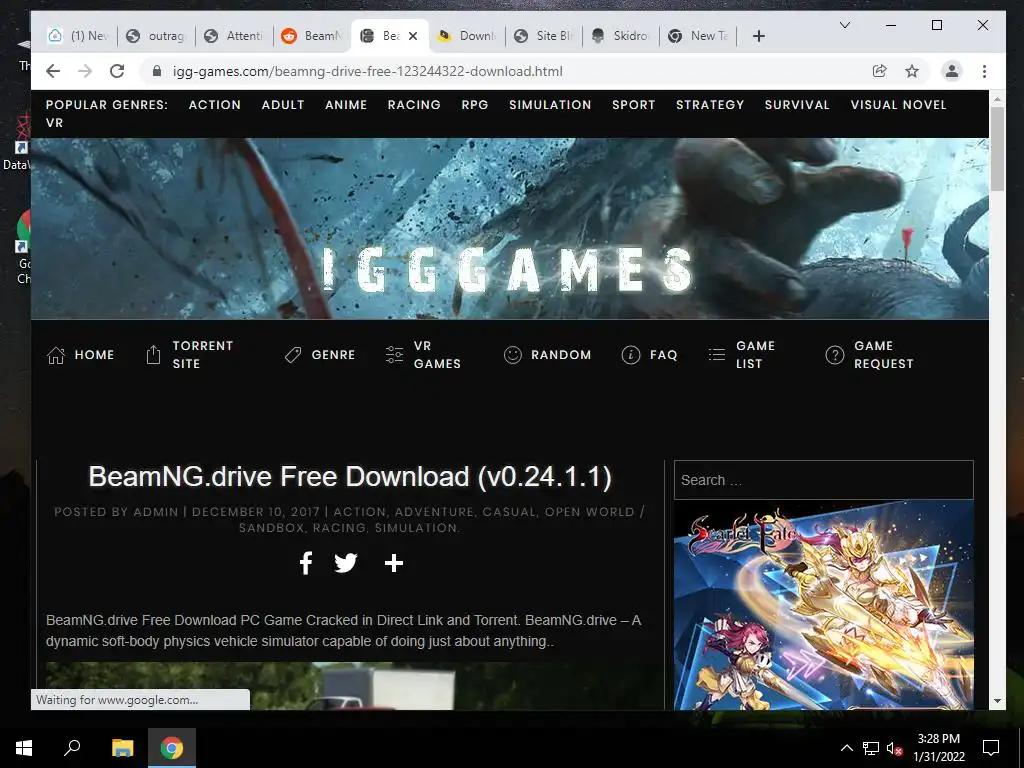
Task: Open the RPG genre link
Action: pos(474,104)
